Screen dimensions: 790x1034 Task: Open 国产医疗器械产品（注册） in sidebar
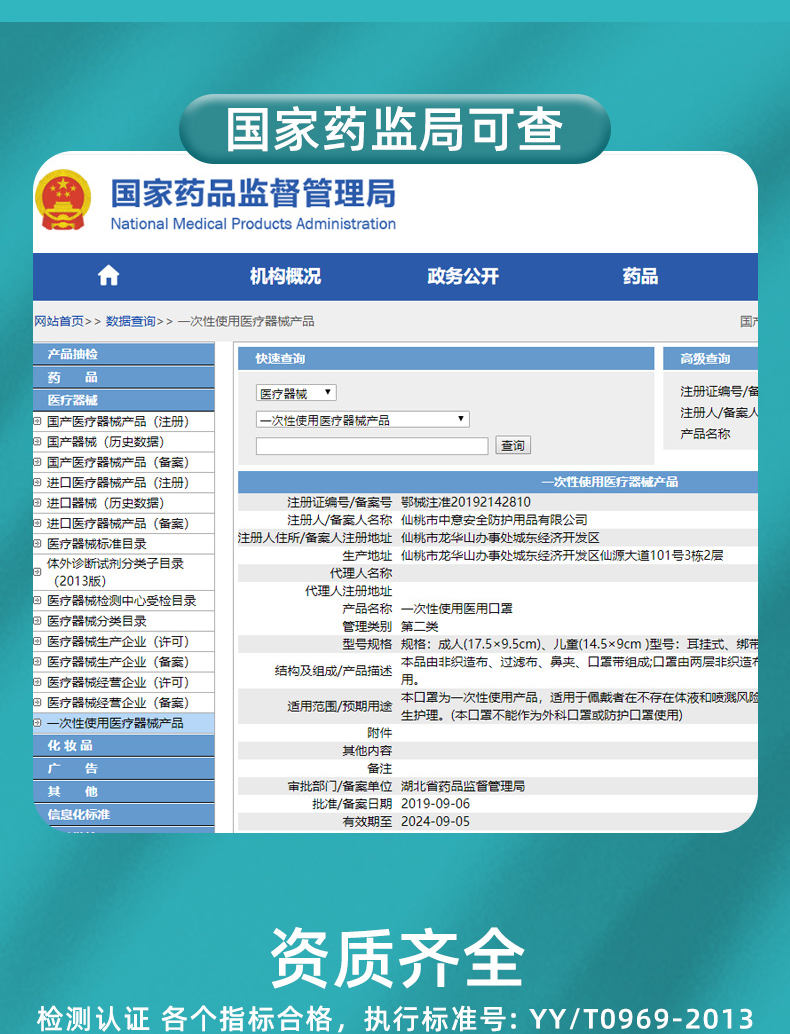[x=118, y=421]
